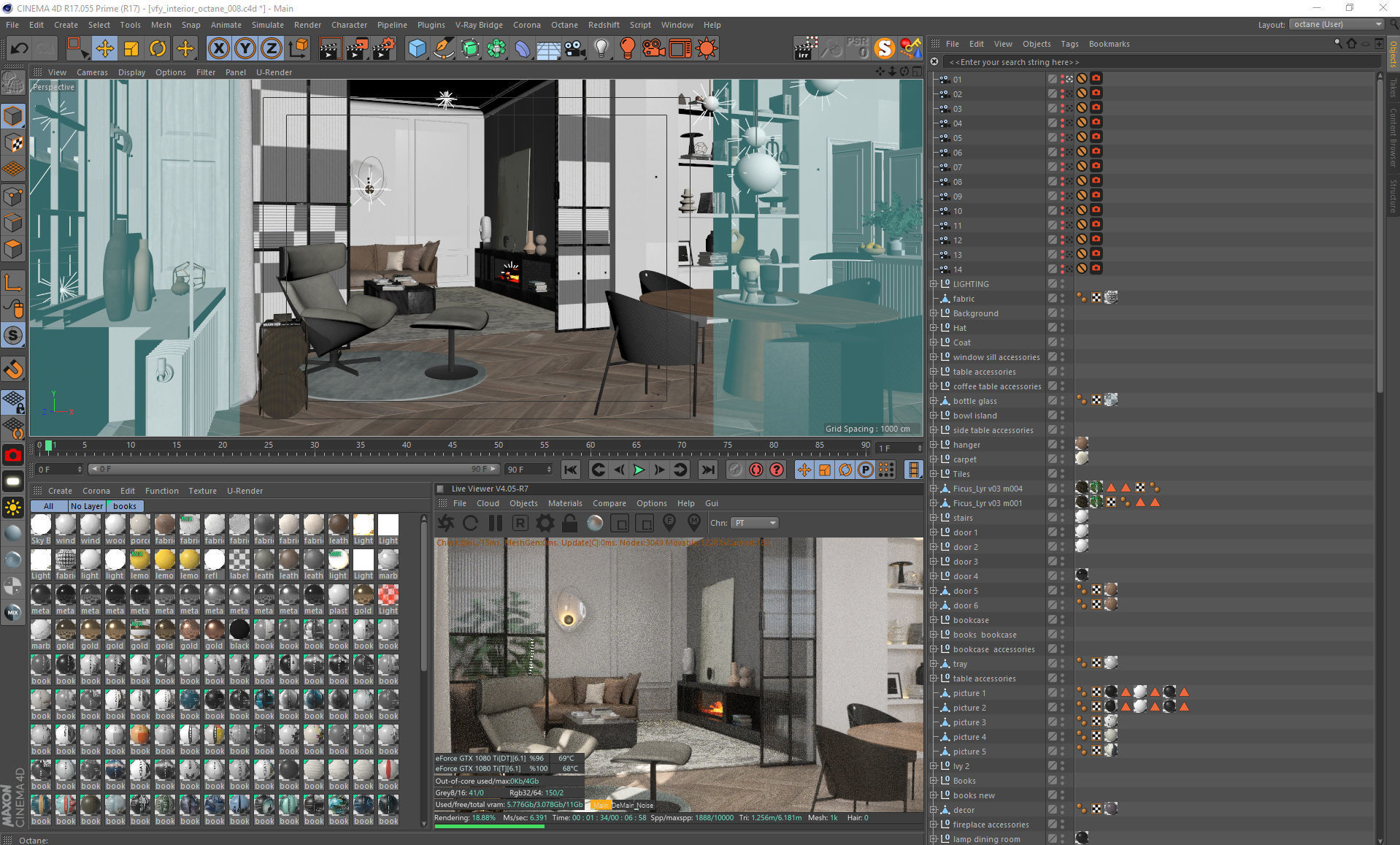
Task: Toggle Z axis lock
Action: [272, 49]
